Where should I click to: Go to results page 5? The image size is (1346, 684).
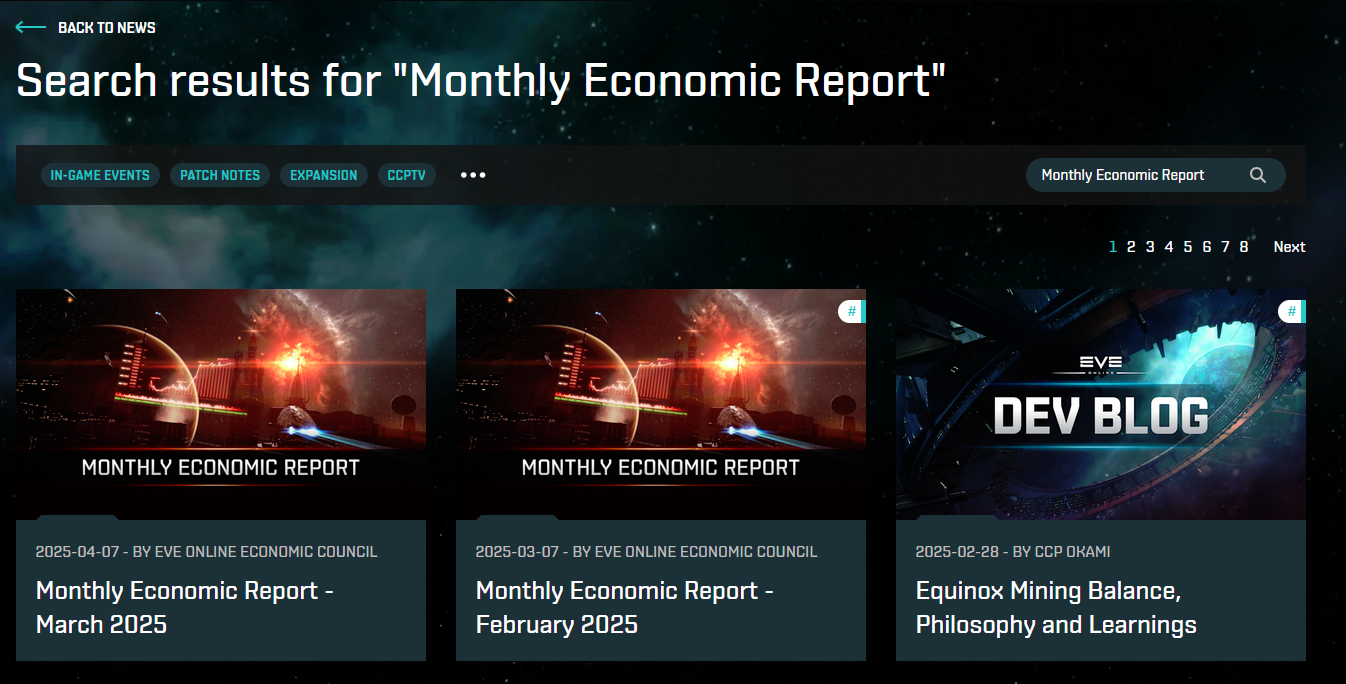(x=1188, y=247)
